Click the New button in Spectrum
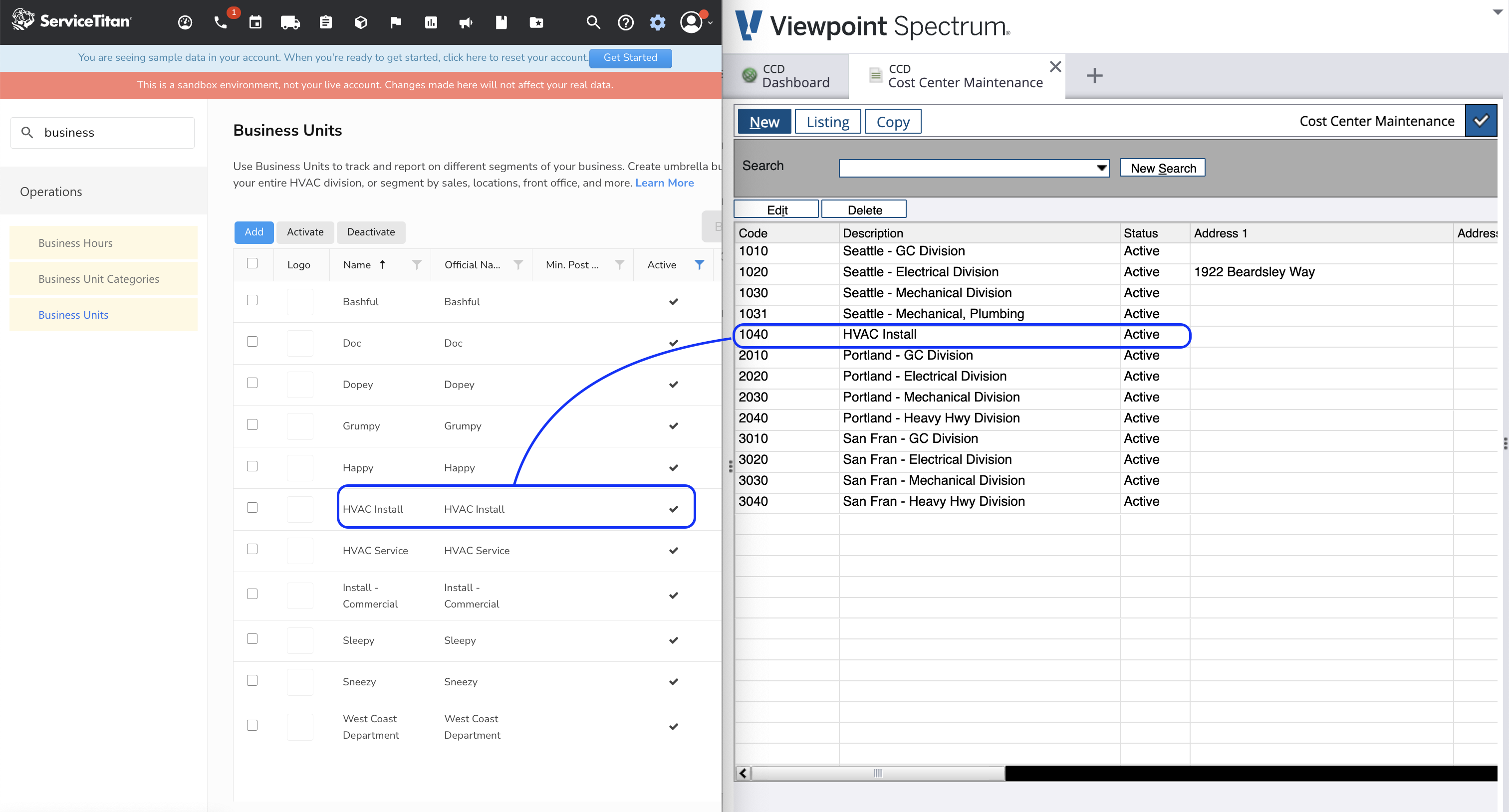Image resolution: width=1509 pixels, height=812 pixels. tap(764, 122)
